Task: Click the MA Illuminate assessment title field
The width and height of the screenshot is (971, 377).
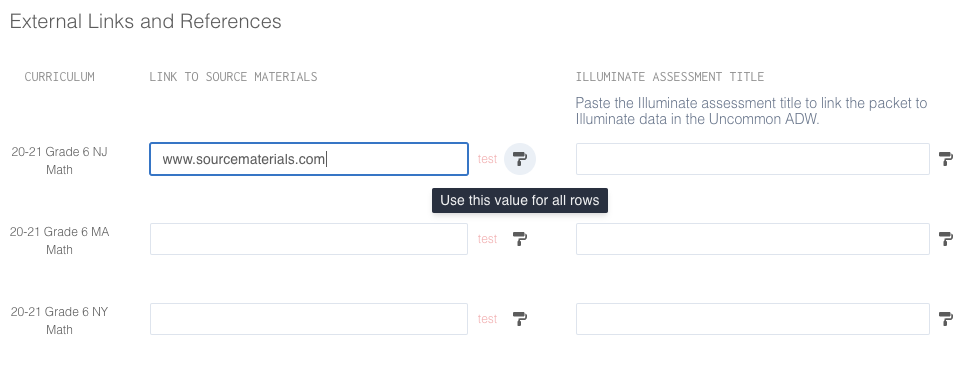Action: (x=752, y=239)
